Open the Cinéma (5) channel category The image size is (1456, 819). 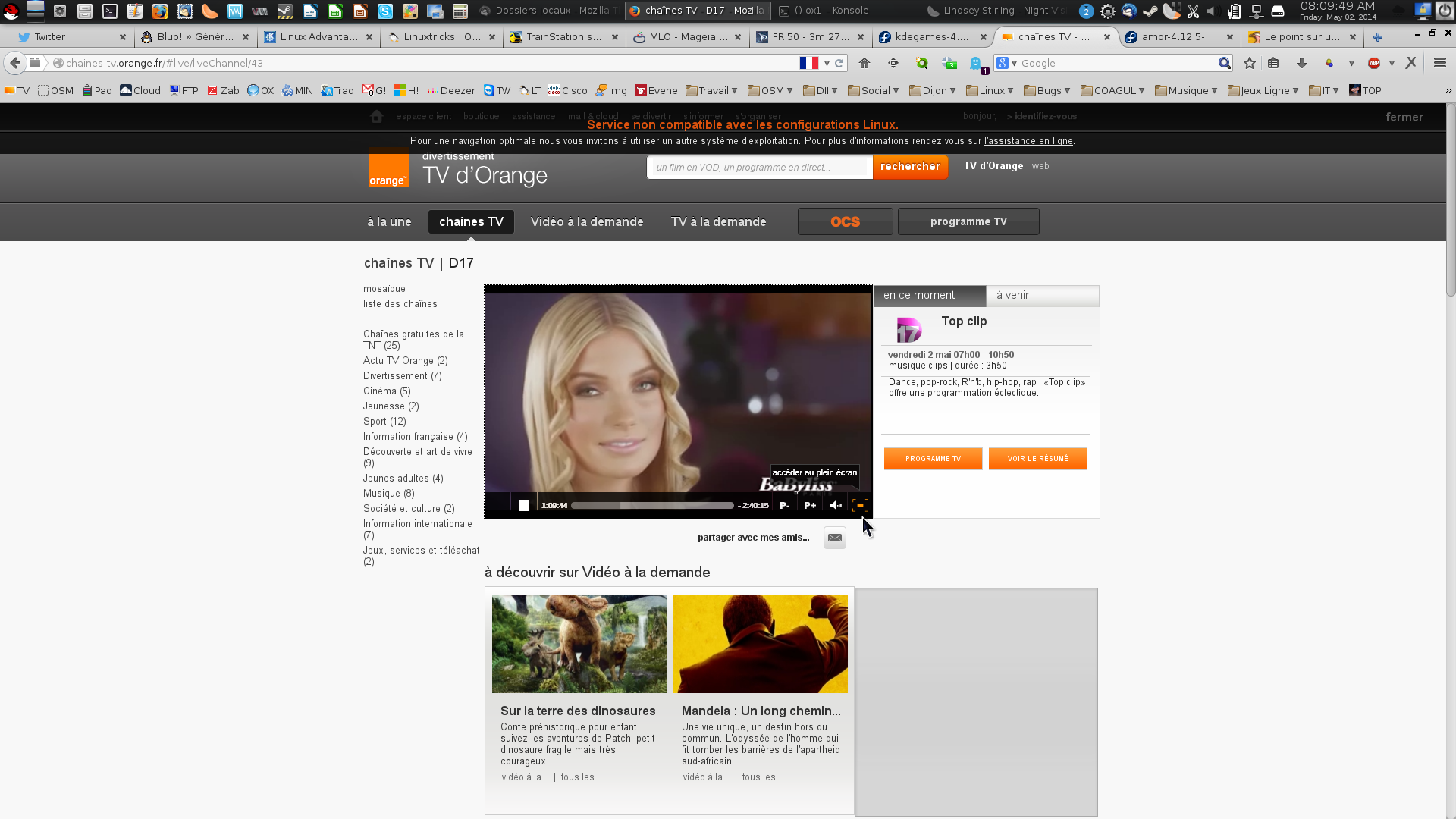tap(387, 391)
